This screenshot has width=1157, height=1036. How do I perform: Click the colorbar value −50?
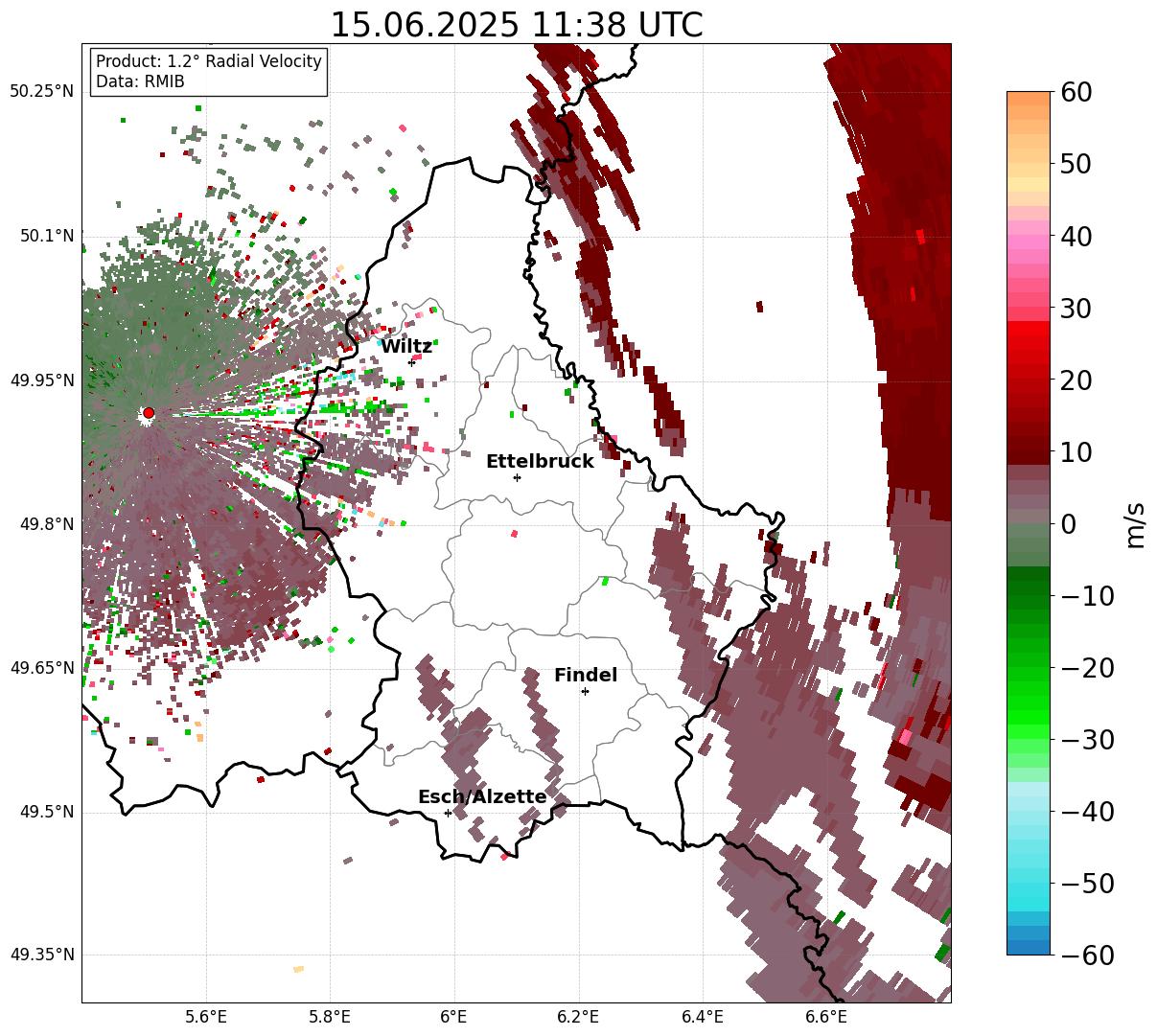pos(1087,884)
